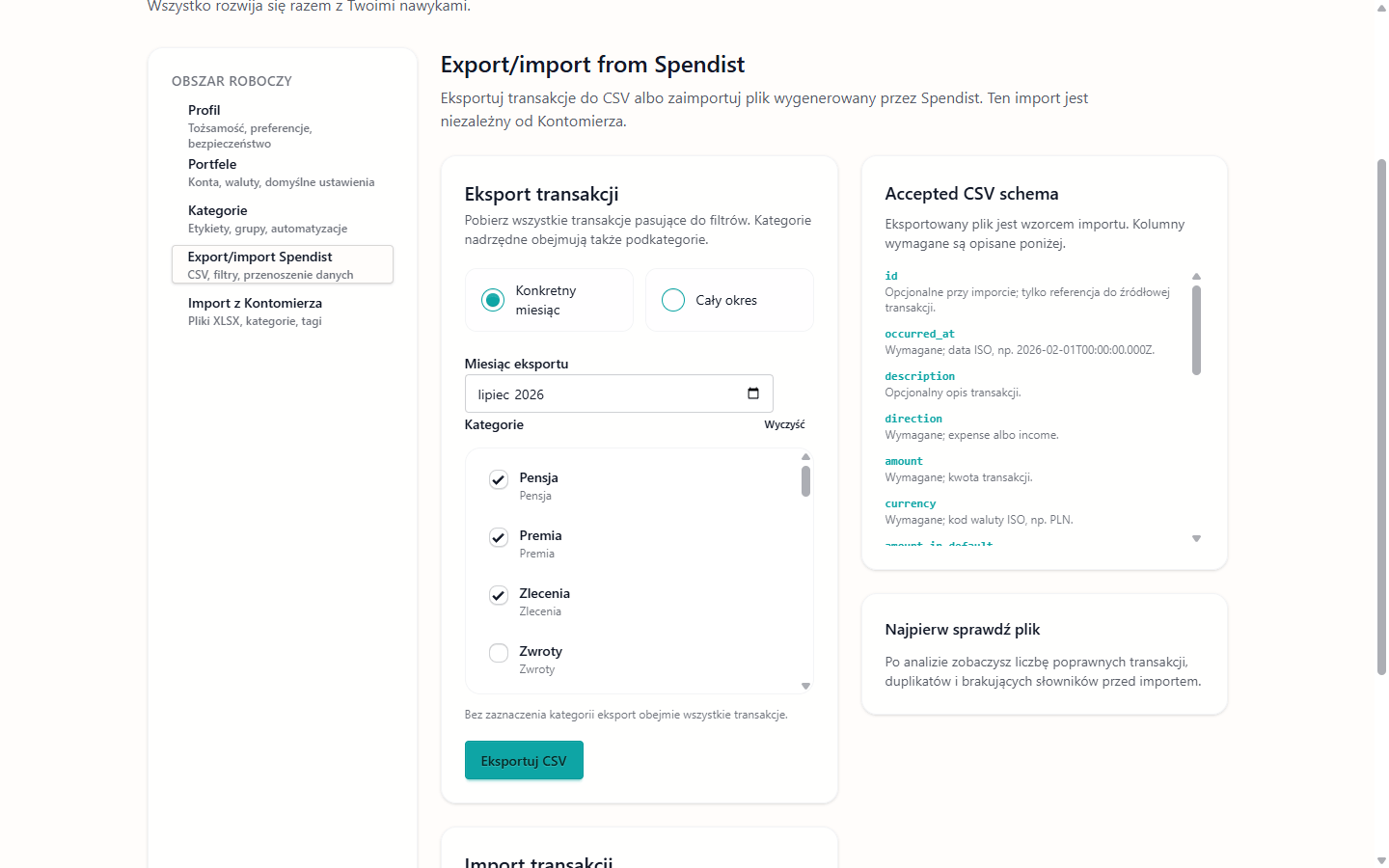Open the Profil settings section
1389x868 pixels.
283,125
